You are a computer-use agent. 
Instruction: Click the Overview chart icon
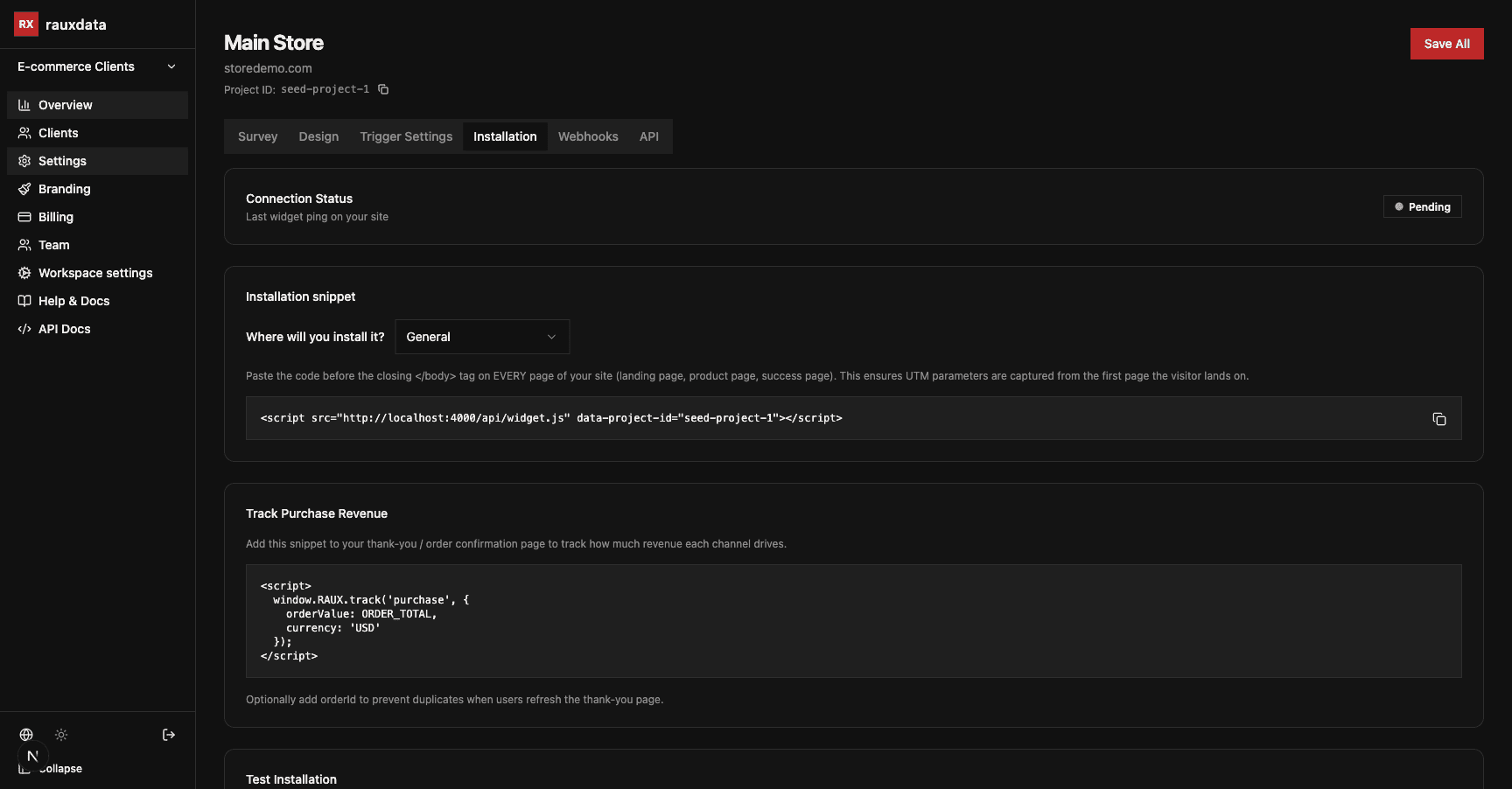point(24,105)
